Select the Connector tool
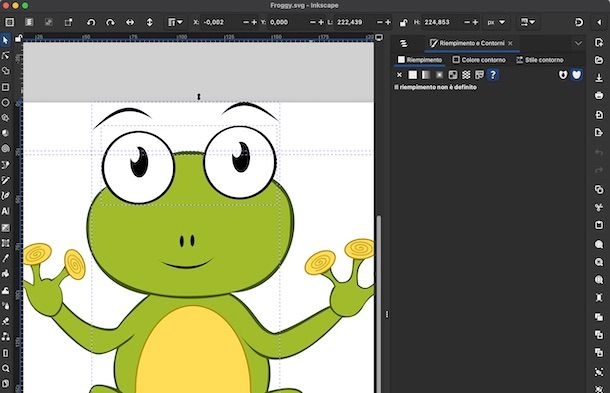 point(5,337)
